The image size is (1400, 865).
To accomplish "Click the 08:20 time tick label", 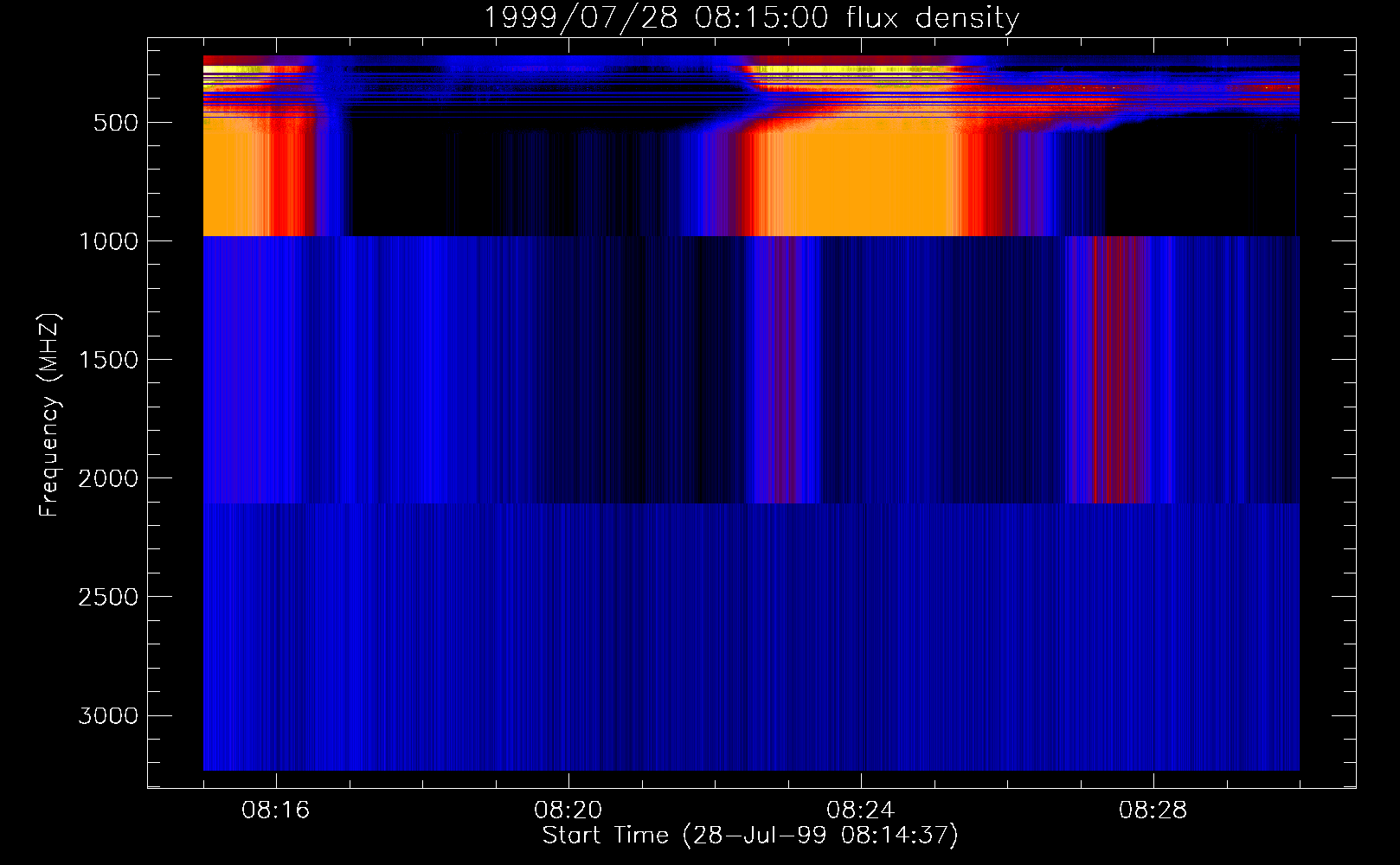I will pos(568,811).
